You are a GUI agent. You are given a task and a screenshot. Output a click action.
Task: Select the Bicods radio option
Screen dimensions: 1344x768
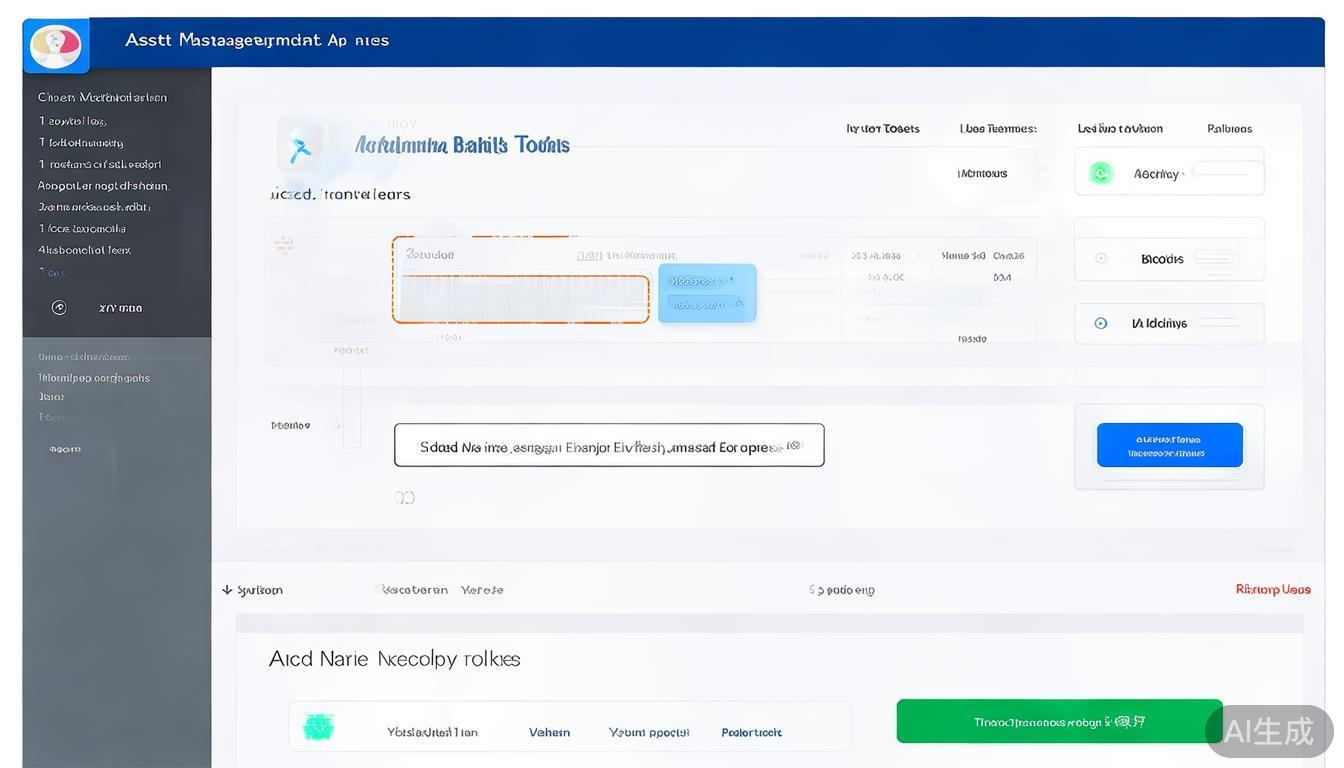tap(1101, 258)
